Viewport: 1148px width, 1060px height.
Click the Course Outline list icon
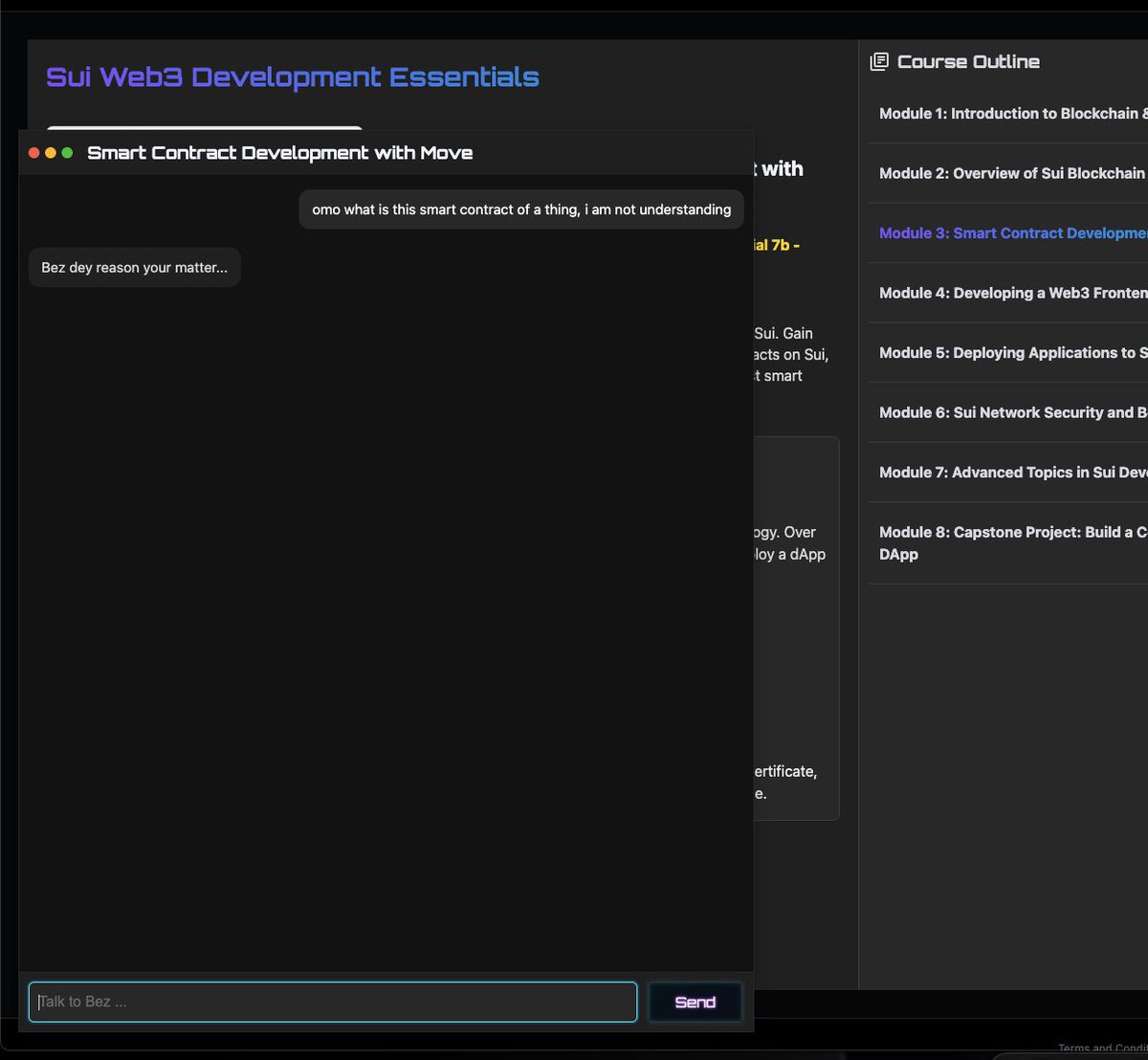(x=878, y=62)
